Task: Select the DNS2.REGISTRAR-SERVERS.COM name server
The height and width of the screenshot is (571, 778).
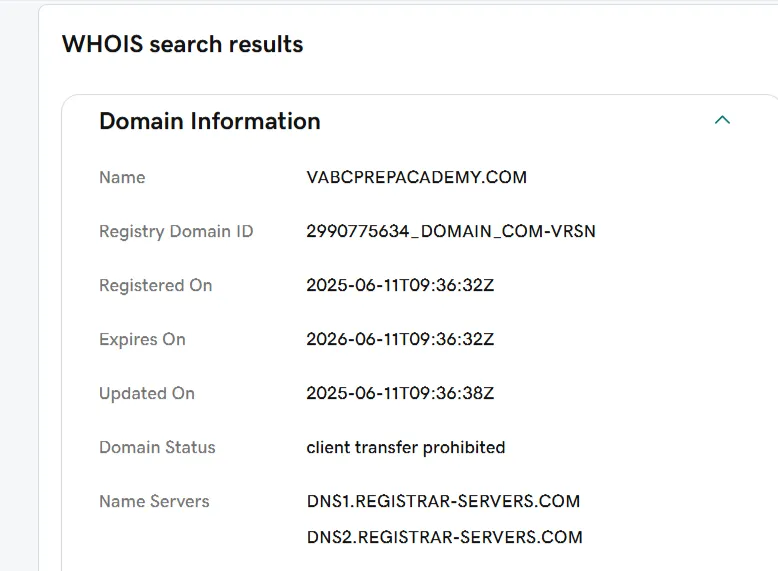Action: coord(444,538)
